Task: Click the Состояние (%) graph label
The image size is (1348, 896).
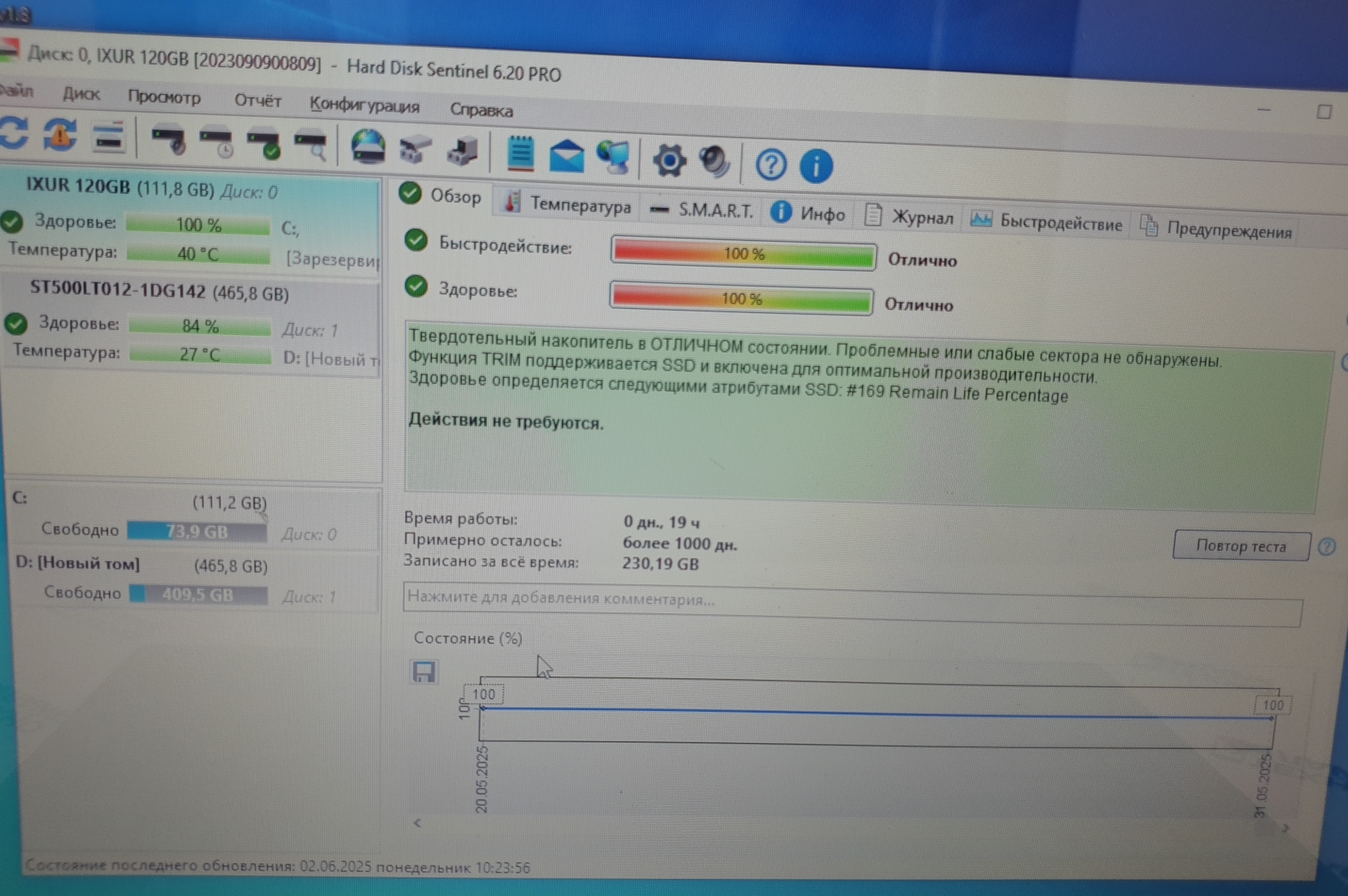Action: 467,637
